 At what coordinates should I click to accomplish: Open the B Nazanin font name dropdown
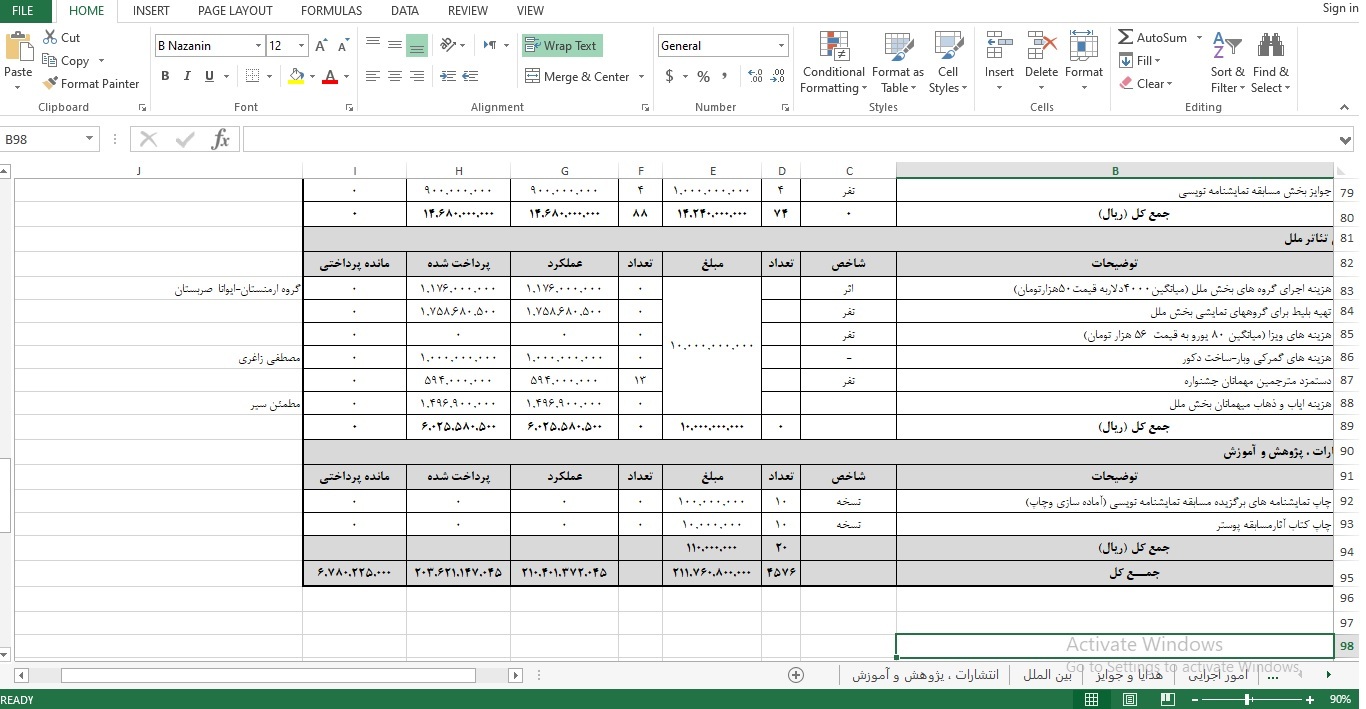259,46
